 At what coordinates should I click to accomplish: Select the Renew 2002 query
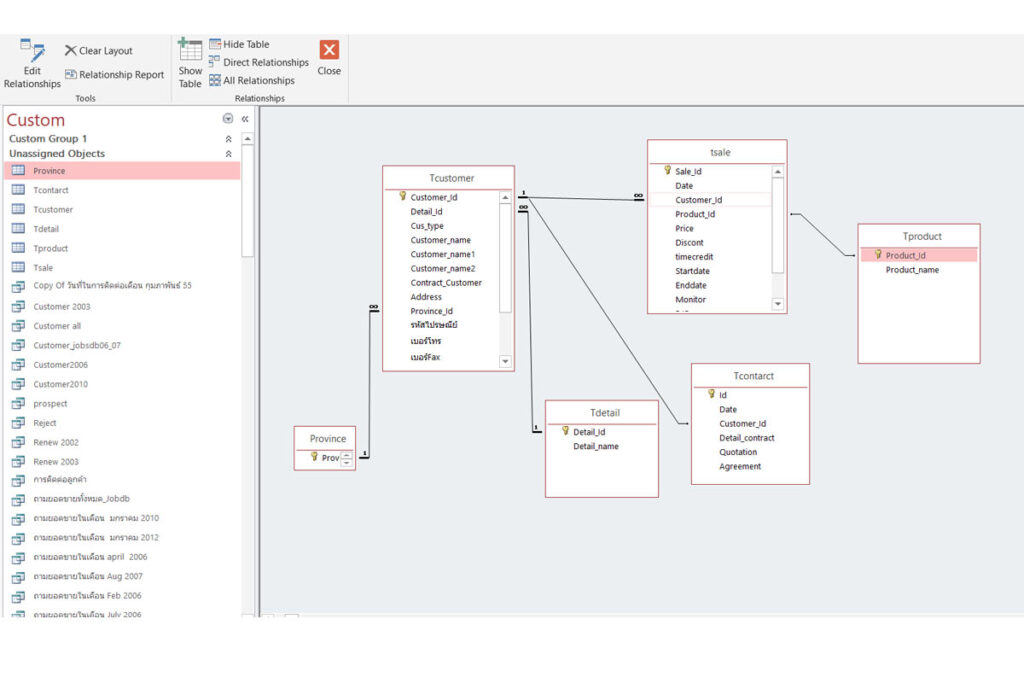(122, 442)
